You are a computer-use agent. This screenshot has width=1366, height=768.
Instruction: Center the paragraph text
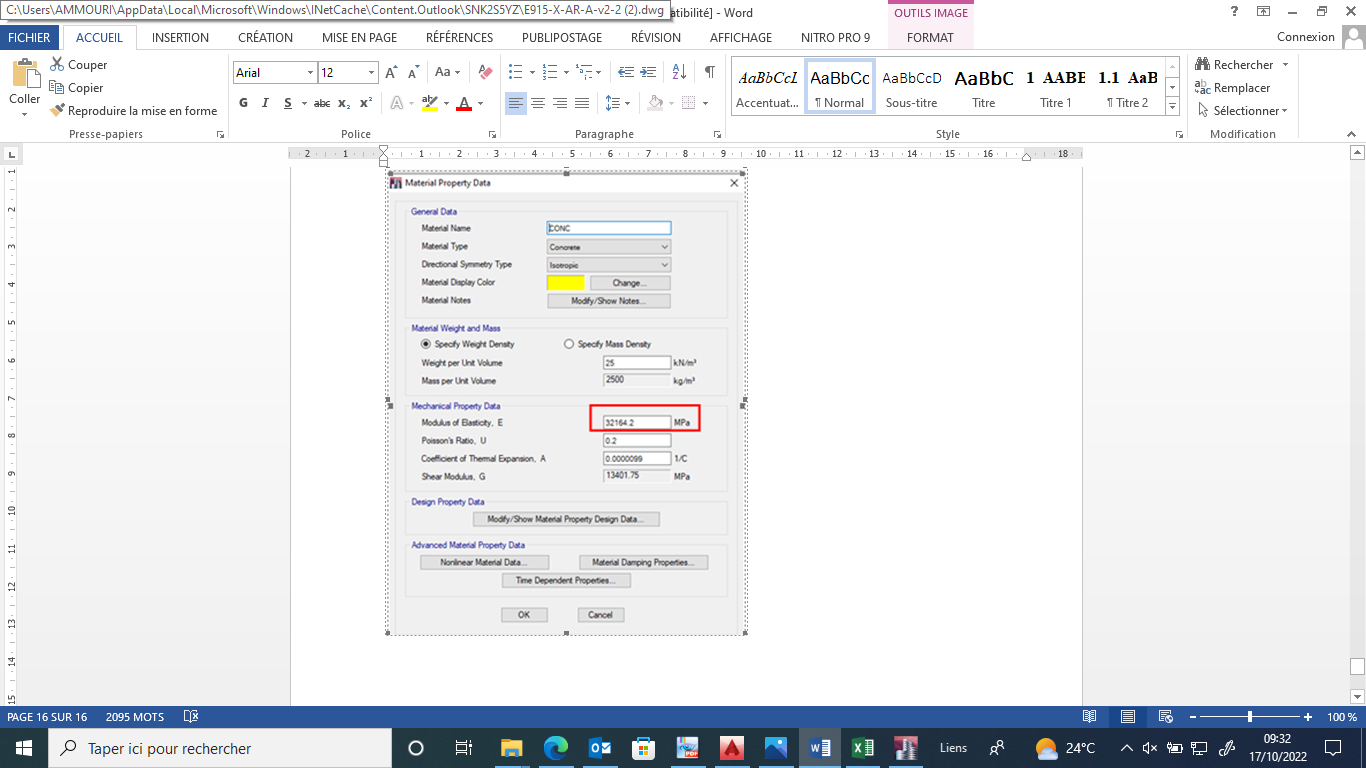coord(537,103)
